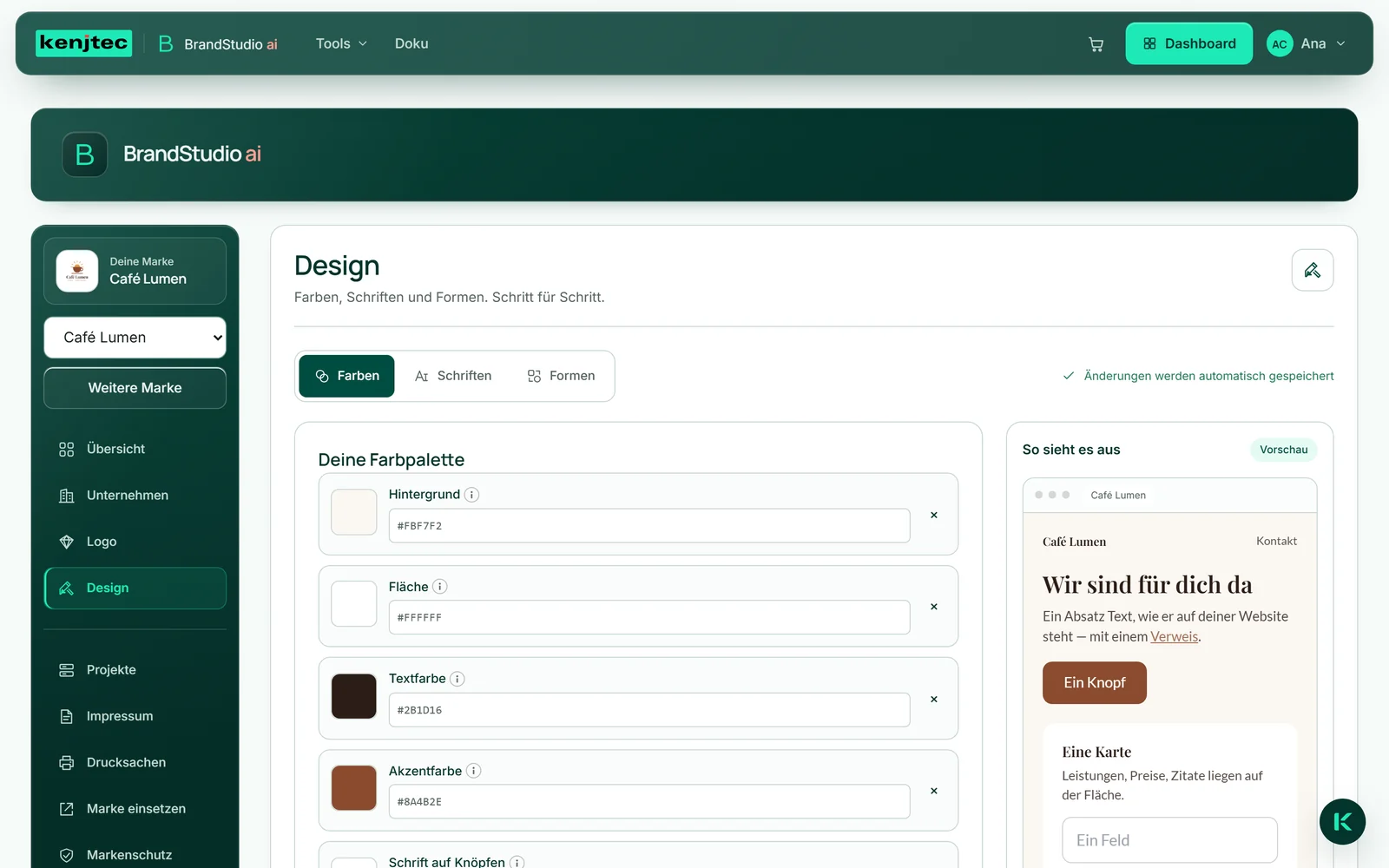1389x868 pixels.
Task: Click the BrandStudio B banner icon
Action: pos(84,155)
